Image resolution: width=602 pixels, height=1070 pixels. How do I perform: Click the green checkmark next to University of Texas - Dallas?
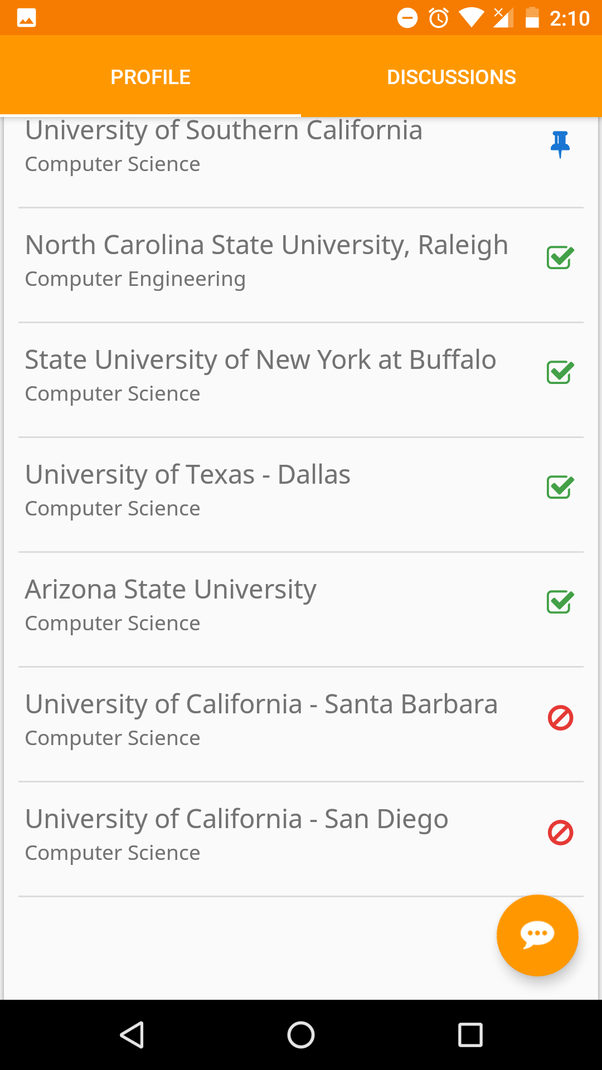click(x=559, y=487)
